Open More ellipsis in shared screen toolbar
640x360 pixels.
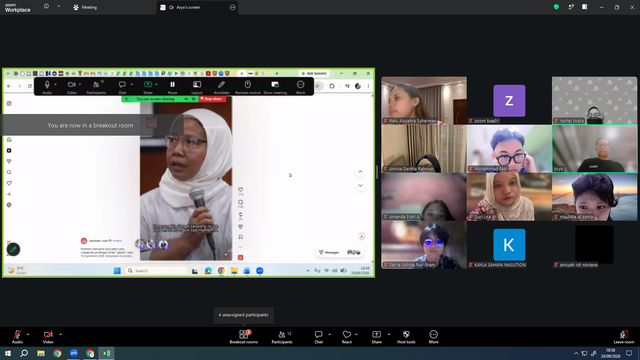click(x=300, y=86)
